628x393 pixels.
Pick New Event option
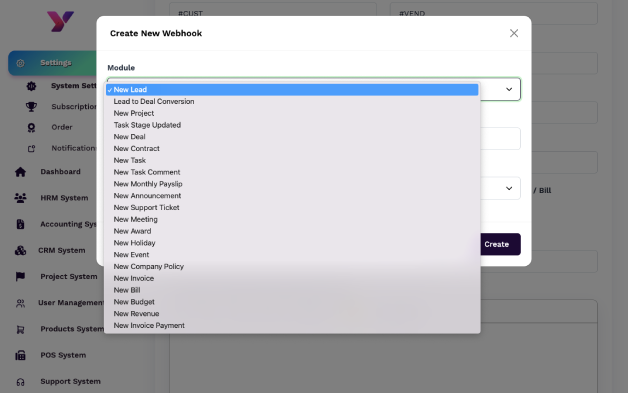click(292, 255)
